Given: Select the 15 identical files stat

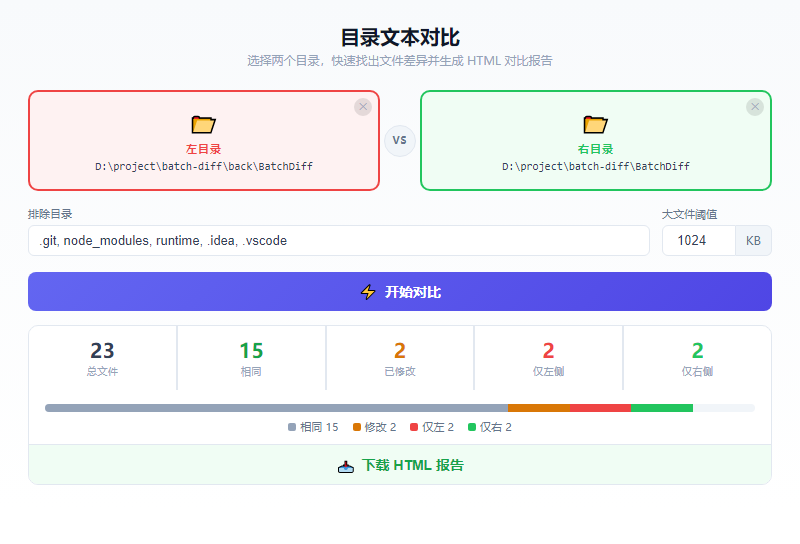Looking at the screenshot, I should pyautogui.click(x=251, y=358).
